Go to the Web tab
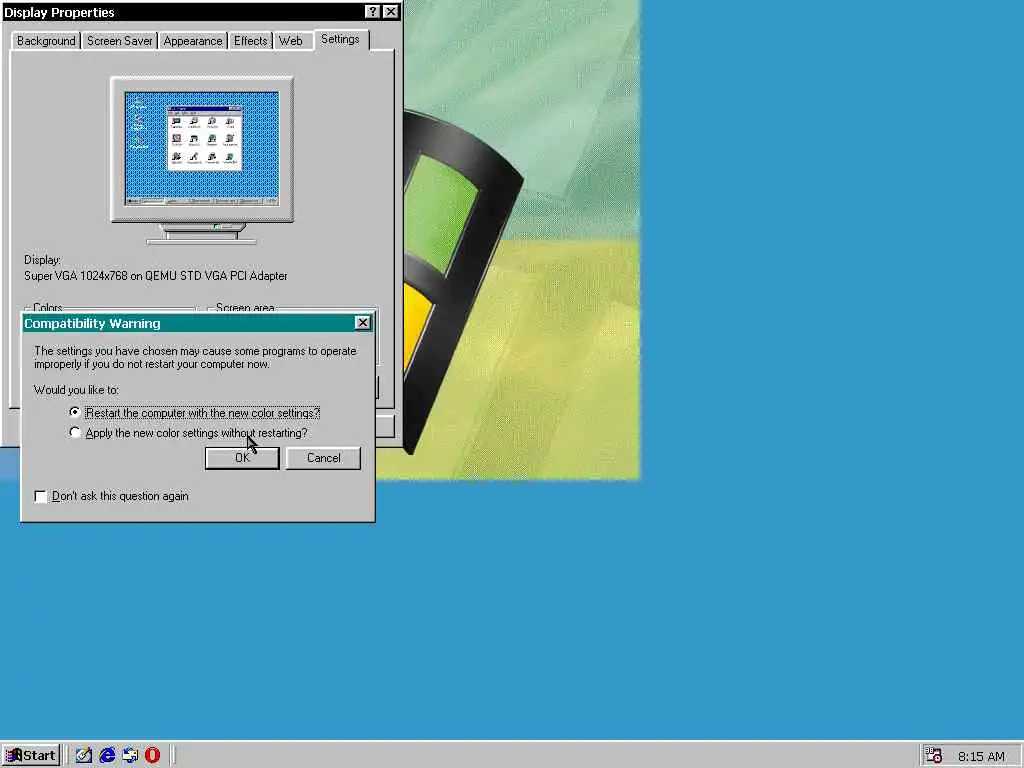 point(291,40)
